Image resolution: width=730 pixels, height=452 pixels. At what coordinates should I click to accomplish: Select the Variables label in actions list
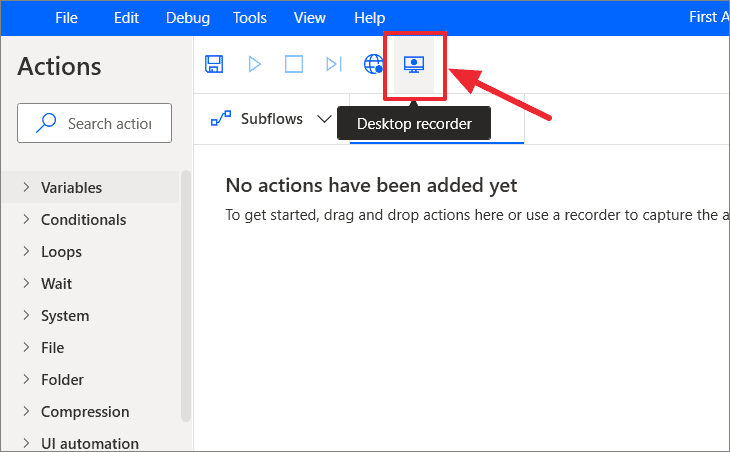71,188
